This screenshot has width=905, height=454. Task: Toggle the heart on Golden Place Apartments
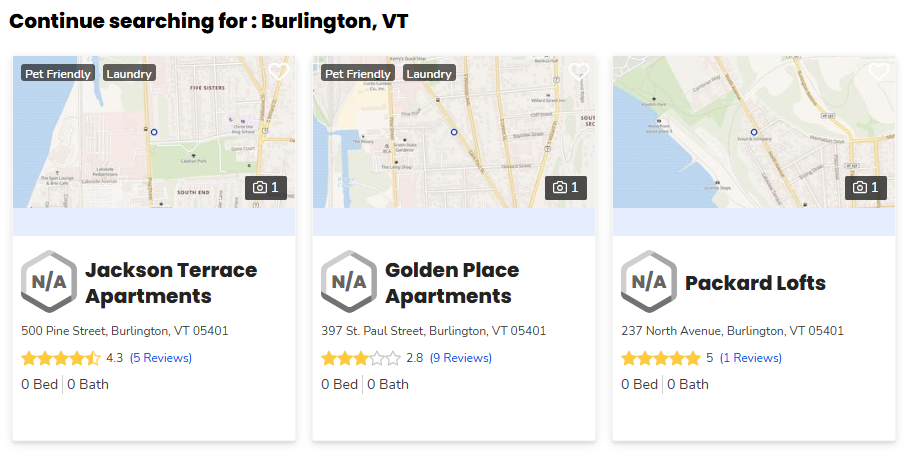click(x=578, y=72)
